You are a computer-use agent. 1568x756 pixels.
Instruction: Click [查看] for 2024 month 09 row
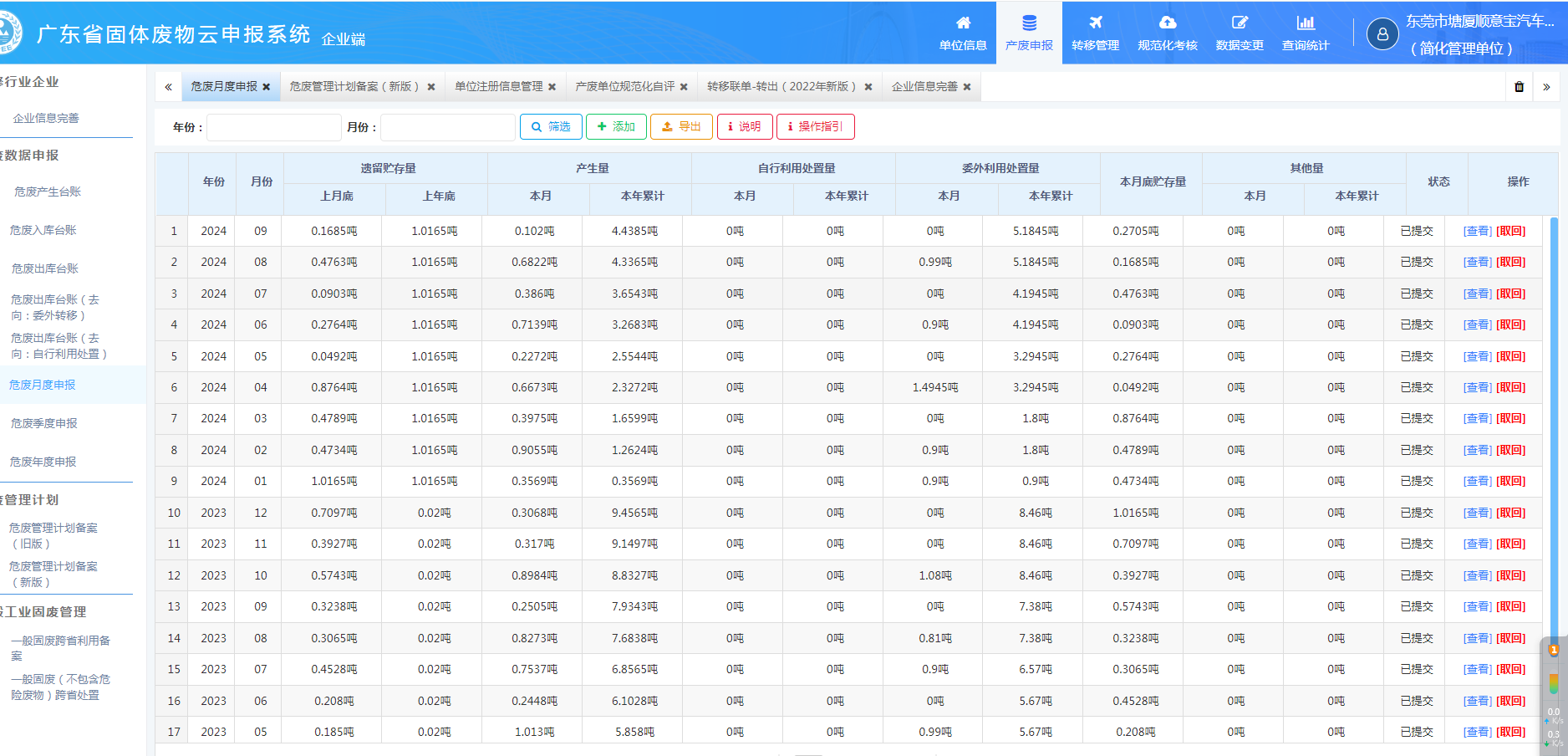pyautogui.click(x=1477, y=232)
